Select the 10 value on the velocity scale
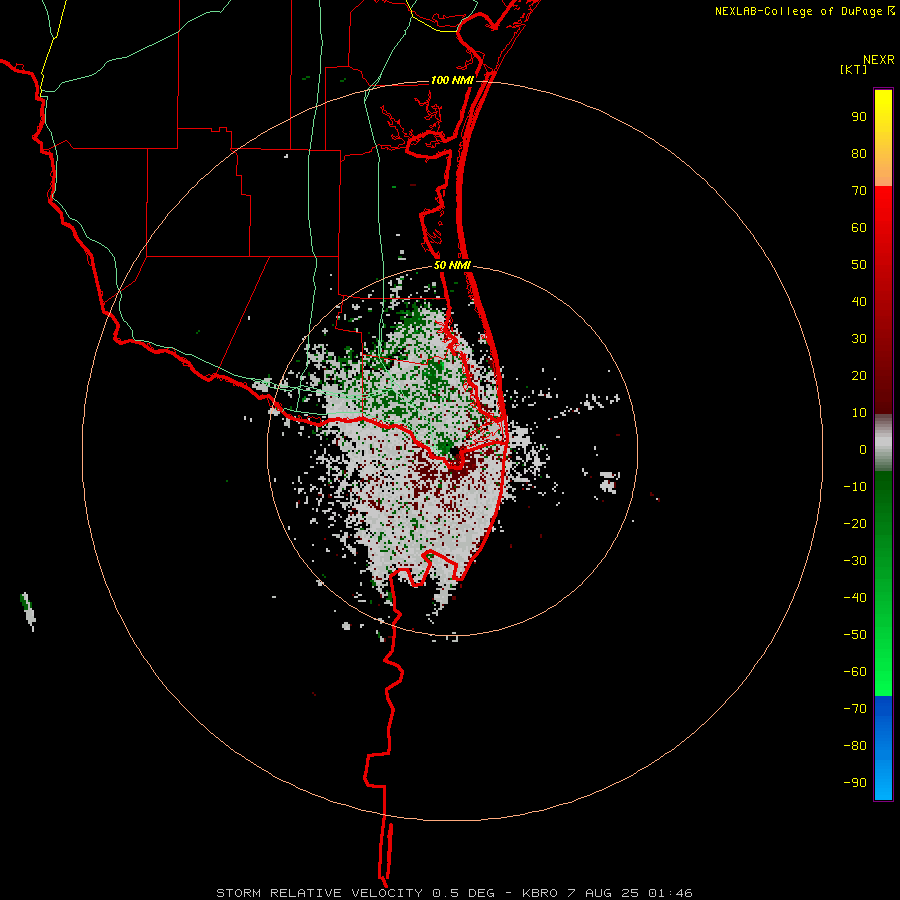The image size is (900, 900). [x=859, y=413]
